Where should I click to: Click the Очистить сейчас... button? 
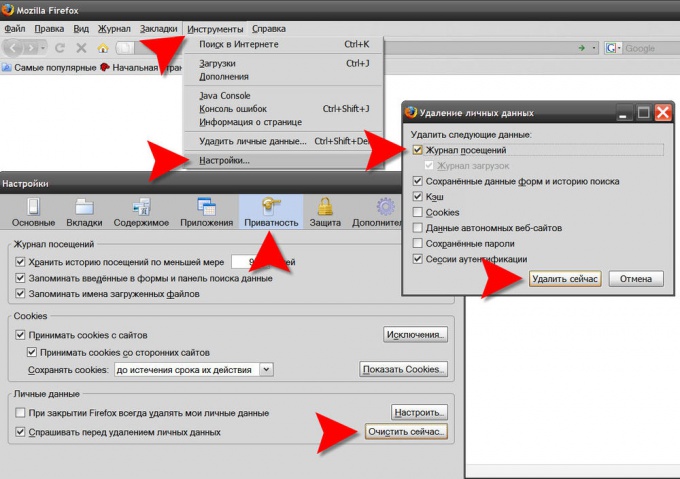click(407, 432)
